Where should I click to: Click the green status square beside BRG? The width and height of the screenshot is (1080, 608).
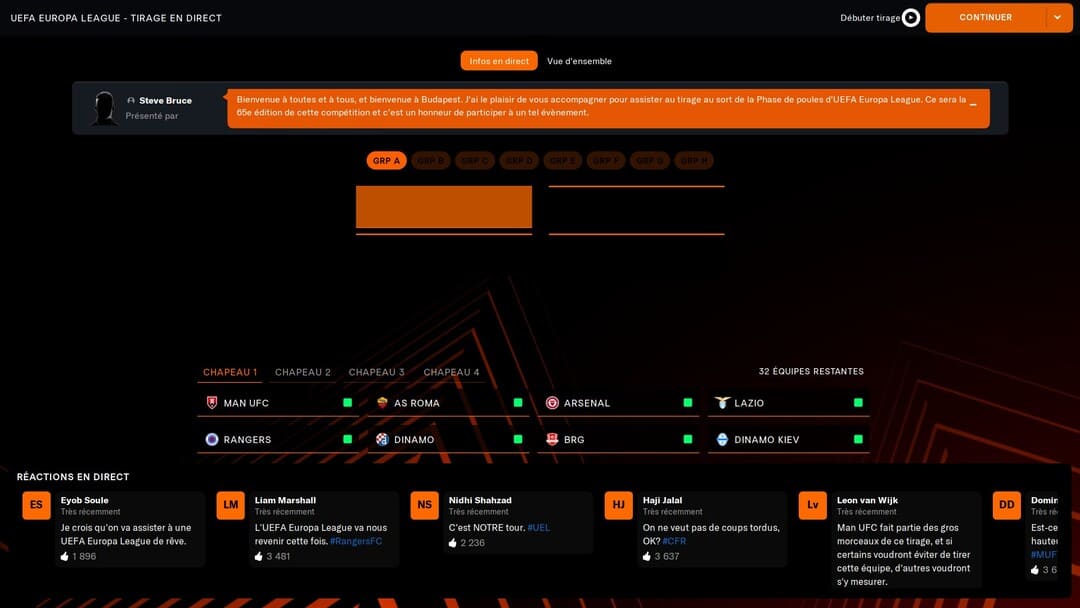[x=688, y=439]
